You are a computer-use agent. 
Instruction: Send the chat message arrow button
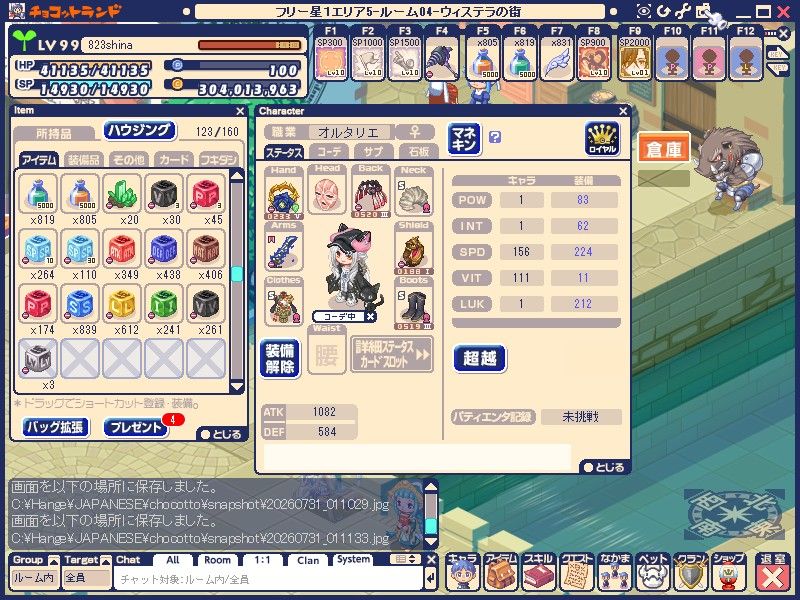430,580
